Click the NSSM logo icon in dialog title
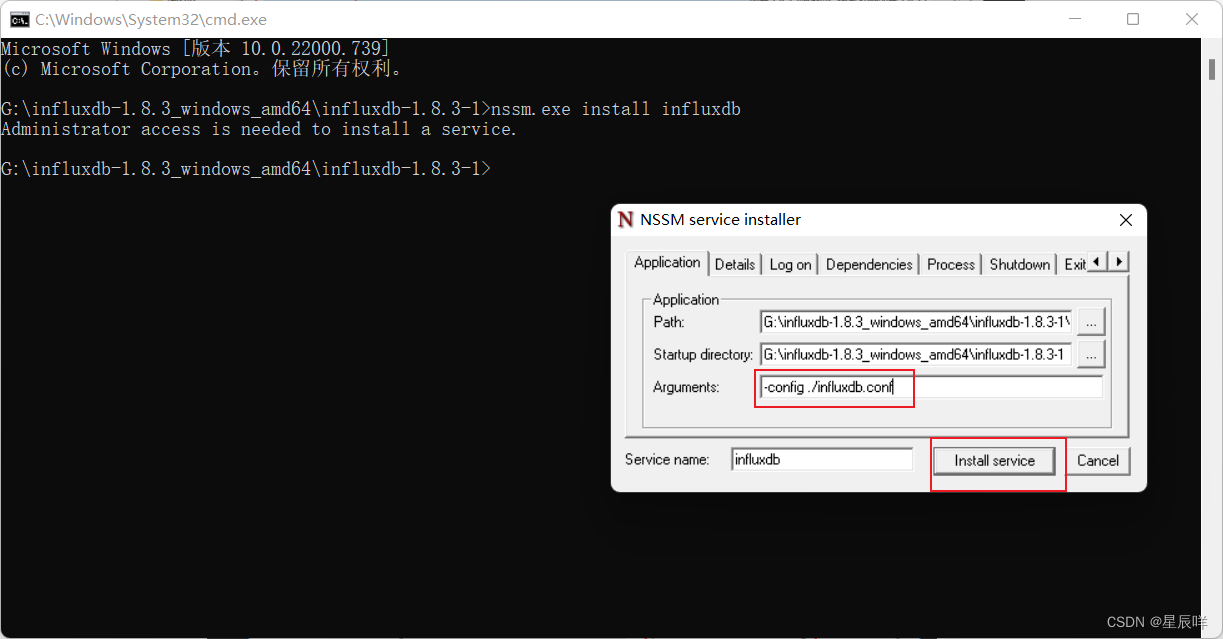Viewport: 1223px width, 639px height. click(626, 220)
